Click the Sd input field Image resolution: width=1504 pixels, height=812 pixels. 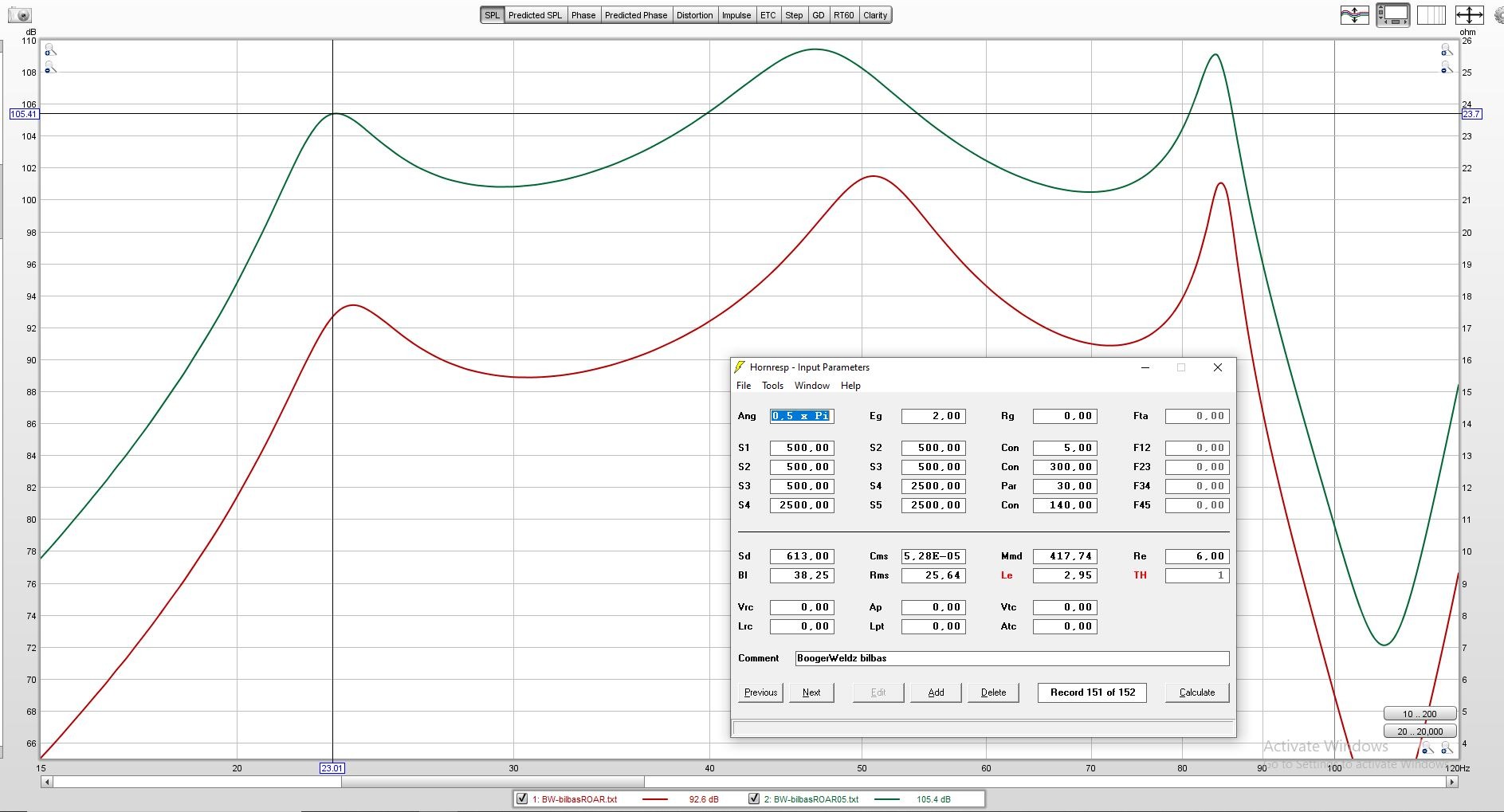tap(802, 556)
